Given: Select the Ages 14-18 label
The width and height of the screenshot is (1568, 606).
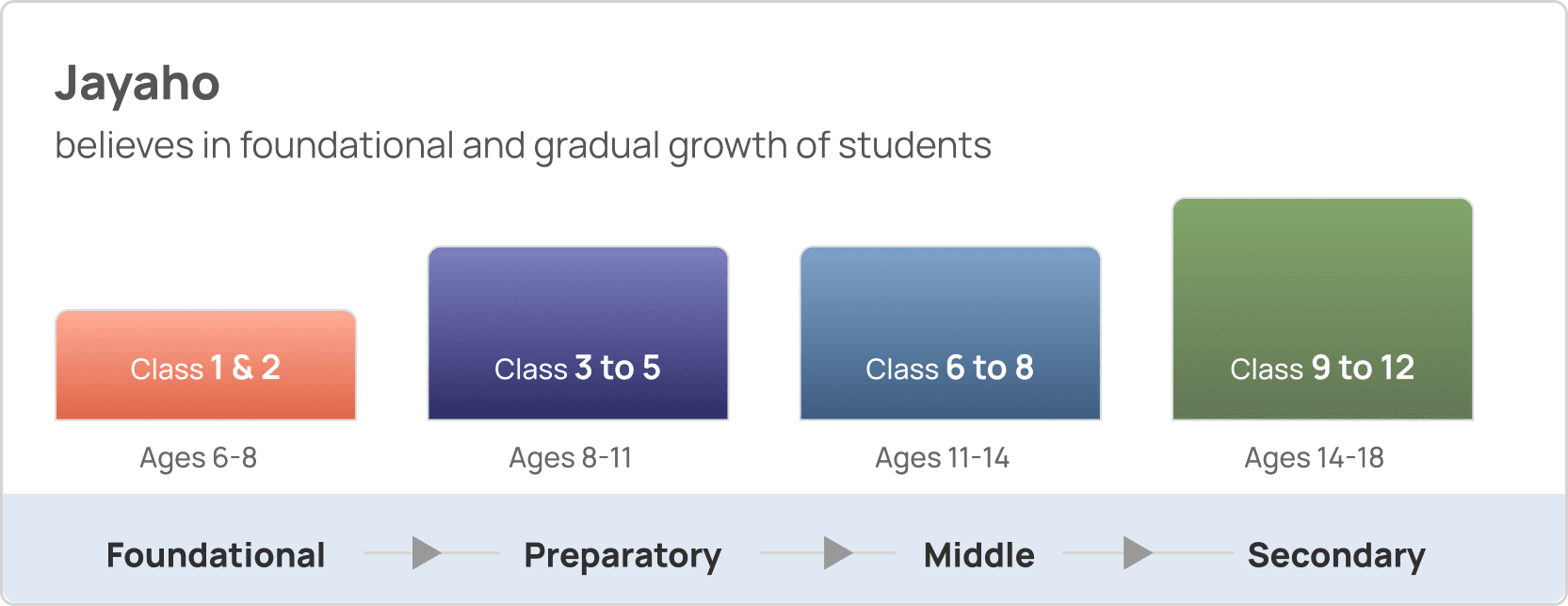Looking at the screenshot, I should pos(1314,458).
